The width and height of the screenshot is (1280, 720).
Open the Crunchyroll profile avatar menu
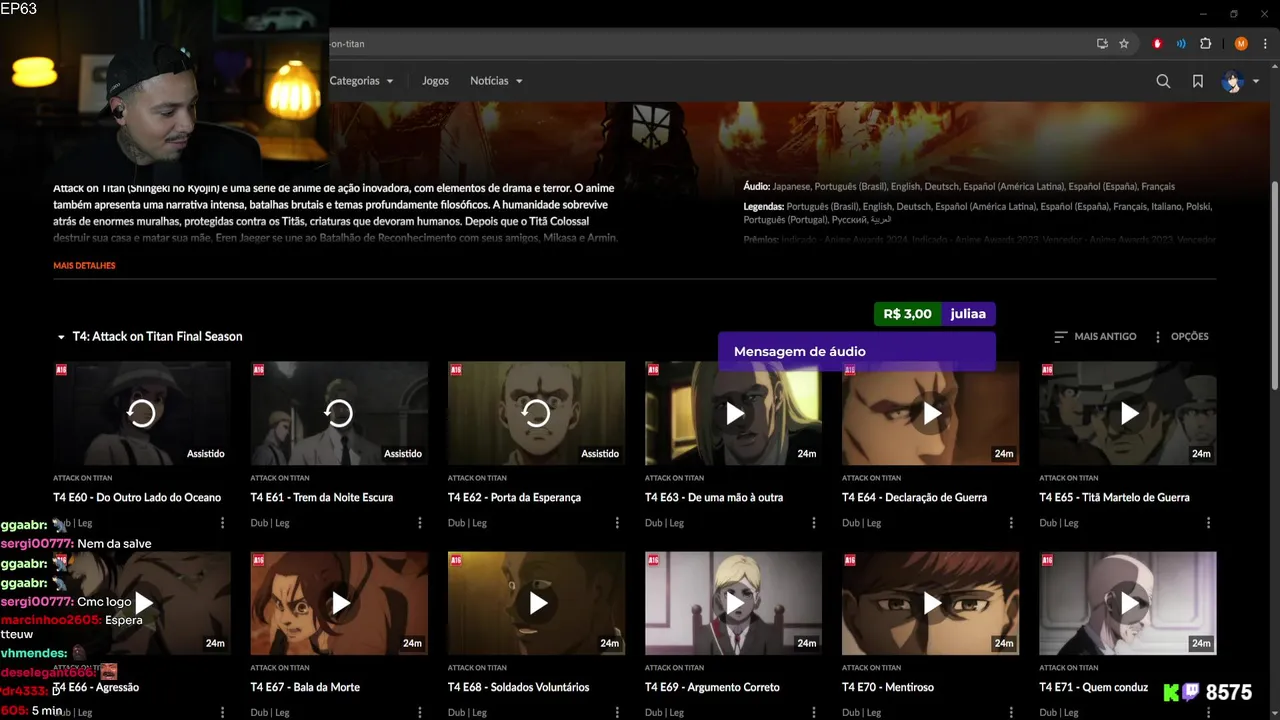pyautogui.click(x=1239, y=81)
